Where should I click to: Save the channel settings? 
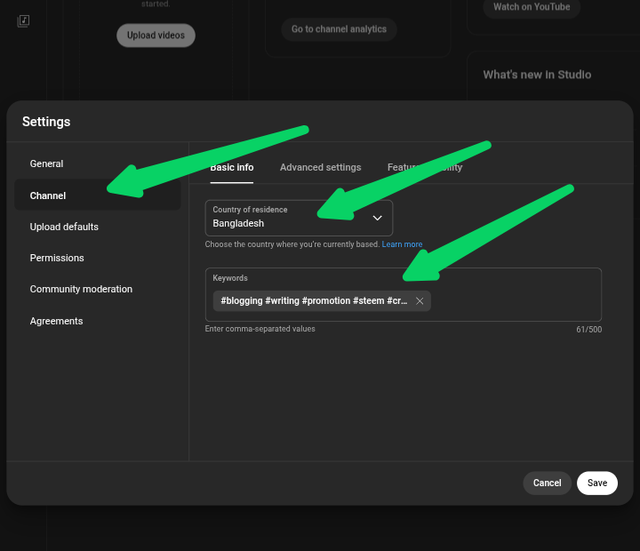(x=597, y=483)
